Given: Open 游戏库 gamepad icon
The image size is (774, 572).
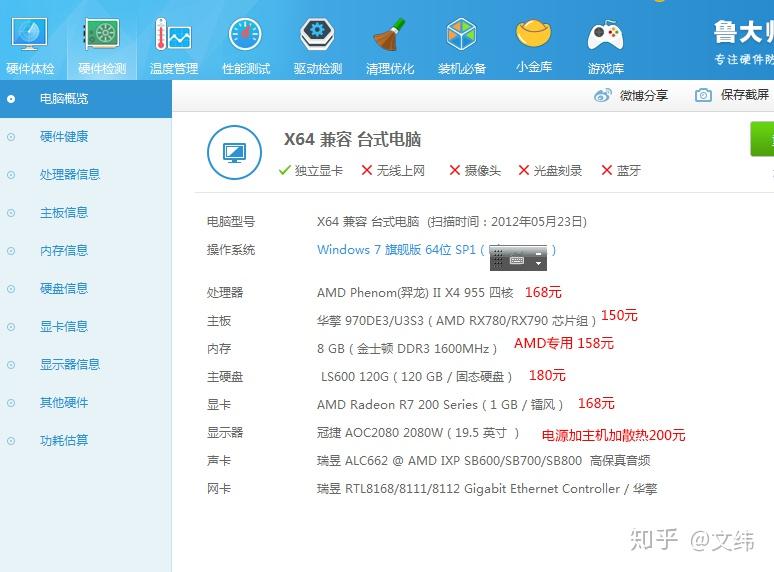Looking at the screenshot, I should coord(606,36).
